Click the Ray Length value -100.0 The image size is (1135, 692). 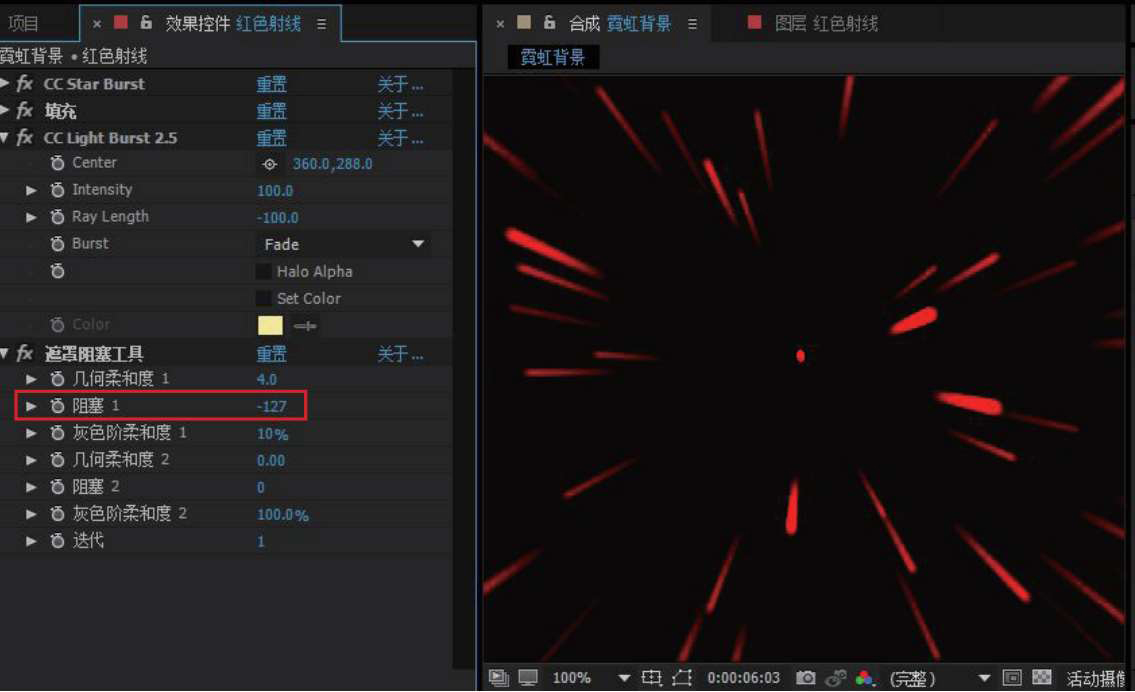pos(277,218)
